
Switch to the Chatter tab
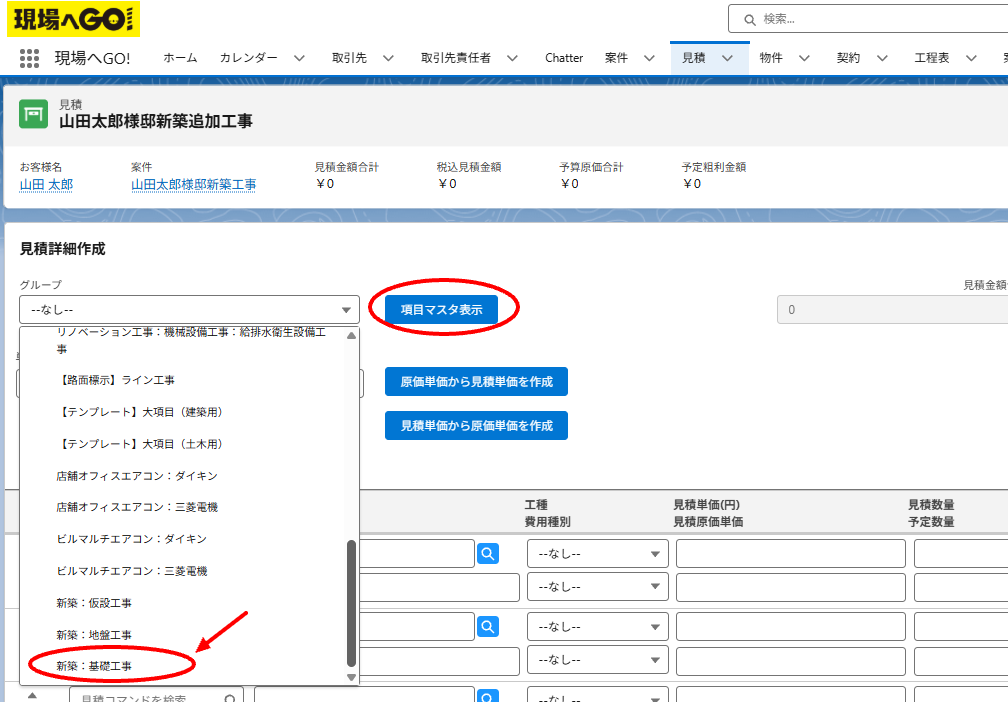coord(564,58)
